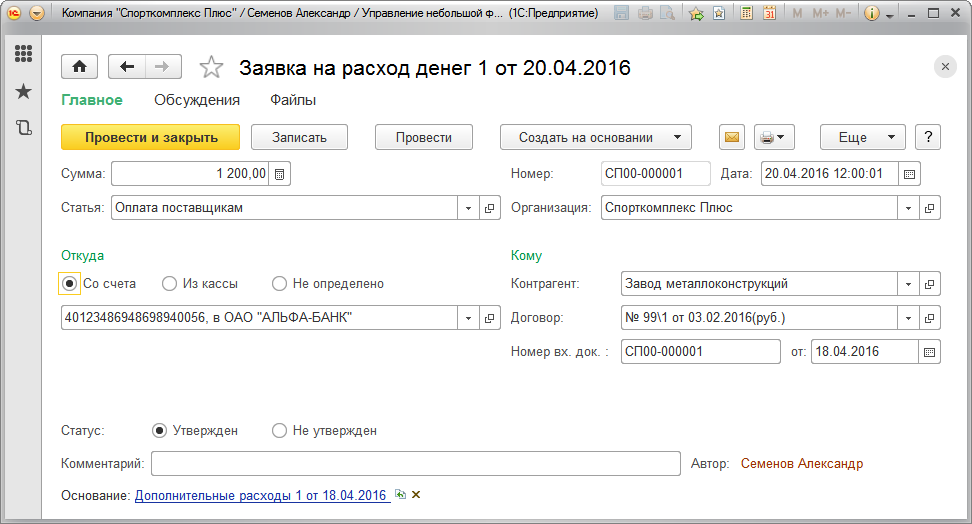Open the Создать на основании dropdown
The image size is (972, 524).
pyautogui.click(x=596, y=137)
